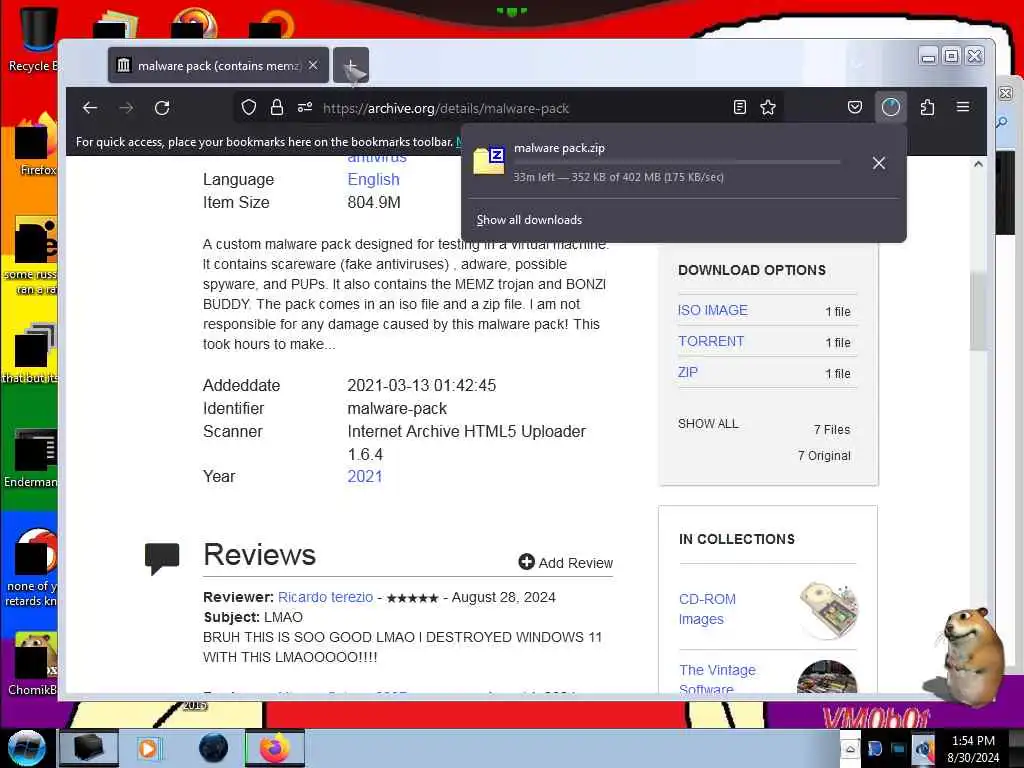Image resolution: width=1024 pixels, height=768 pixels.
Task: Close the malware pack tab
Action: click(x=313, y=65)
